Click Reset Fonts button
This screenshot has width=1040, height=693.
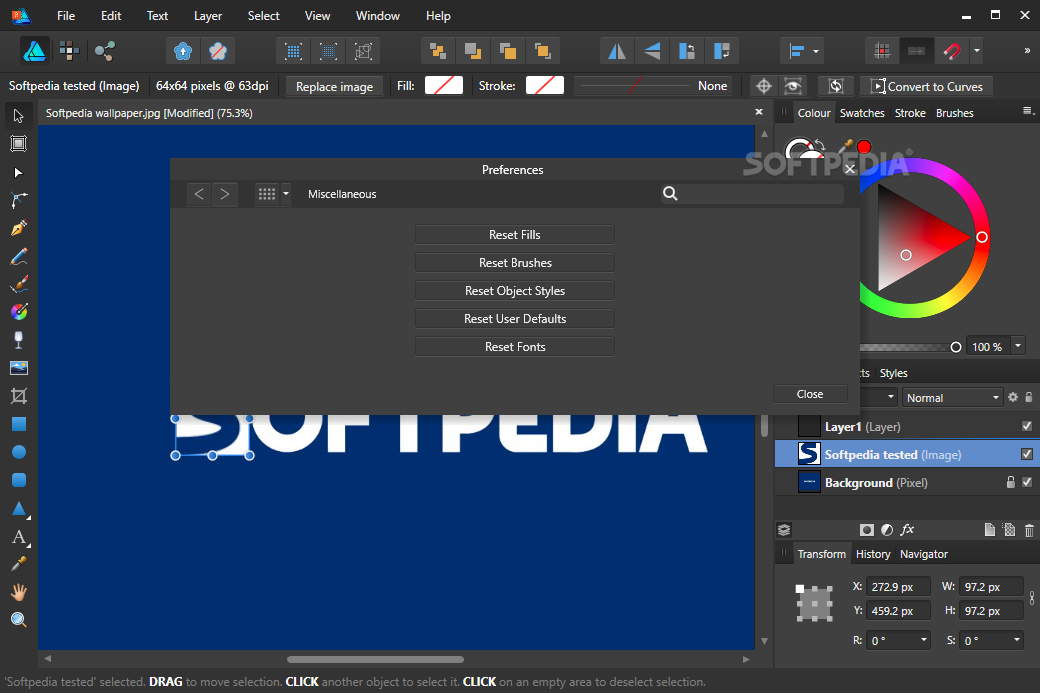coord(515,346)
